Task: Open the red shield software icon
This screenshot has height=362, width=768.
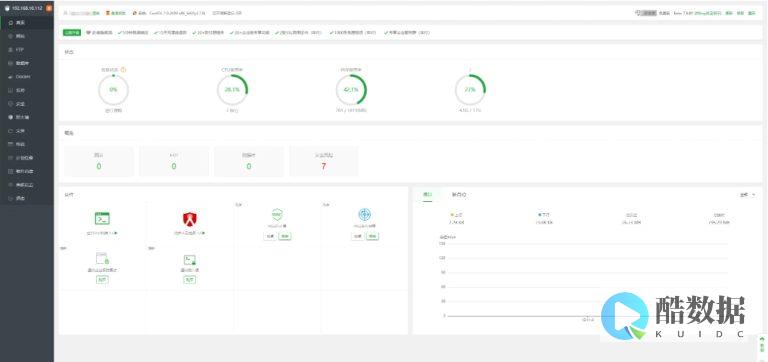Action: tap(190, 218)
